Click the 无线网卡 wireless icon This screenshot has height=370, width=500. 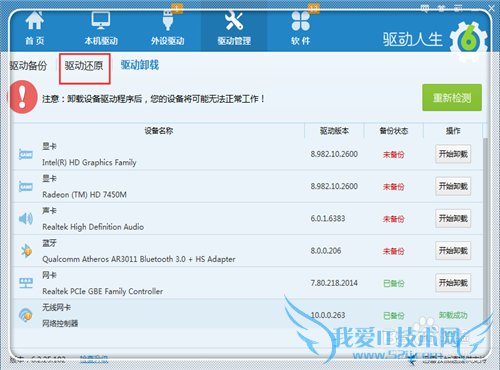pos(26,315)
